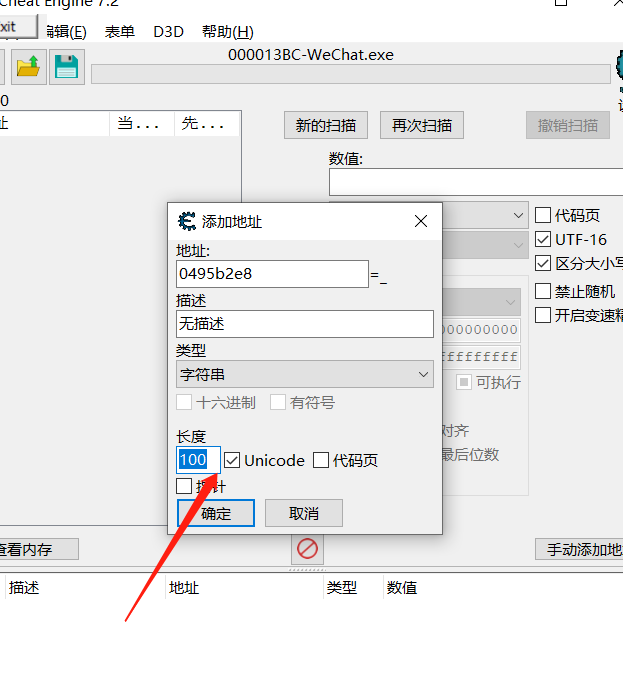
Task: Click the red no-entry clear list icon
Action: (307, 549)
